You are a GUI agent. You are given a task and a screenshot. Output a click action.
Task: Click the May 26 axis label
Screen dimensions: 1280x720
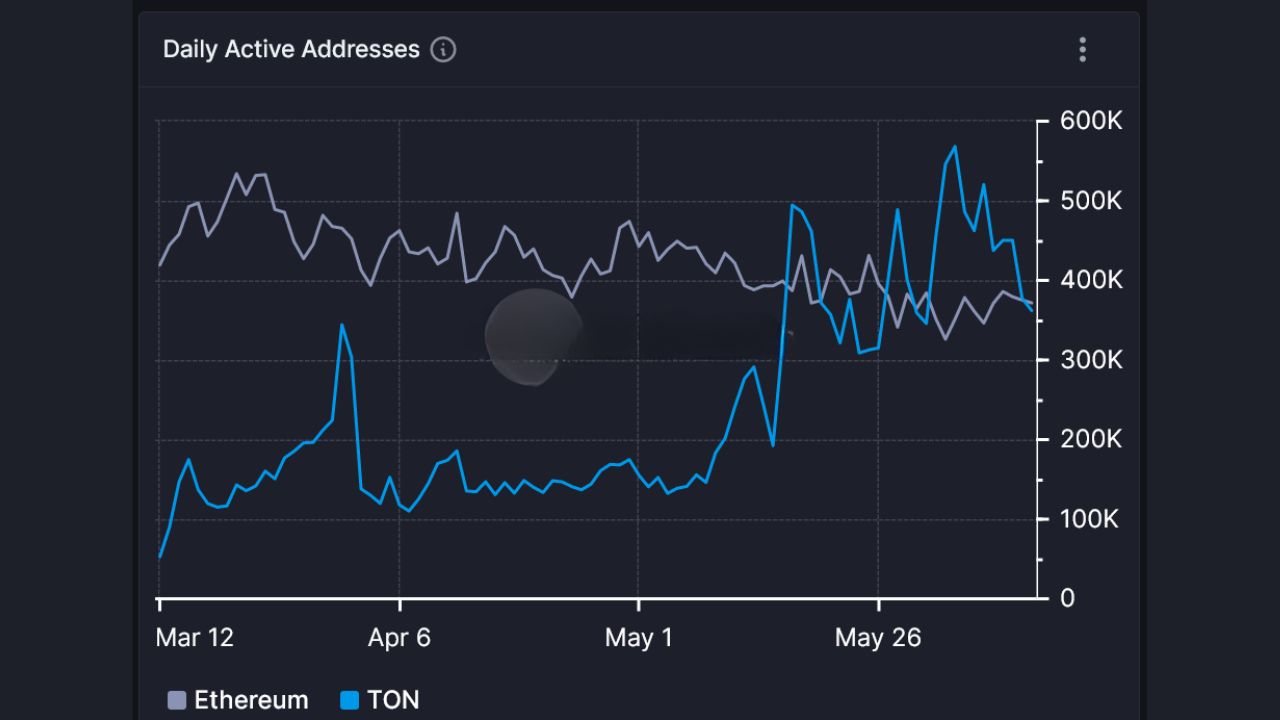[878, 638]
